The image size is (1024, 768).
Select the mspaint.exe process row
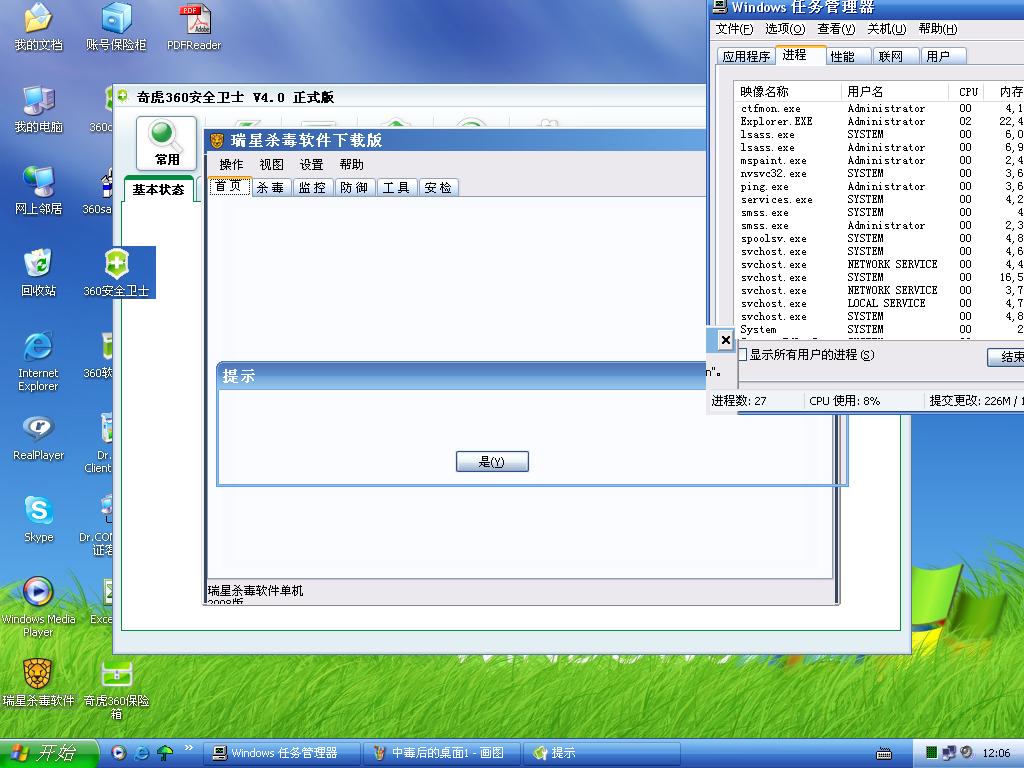pos(879,161)
